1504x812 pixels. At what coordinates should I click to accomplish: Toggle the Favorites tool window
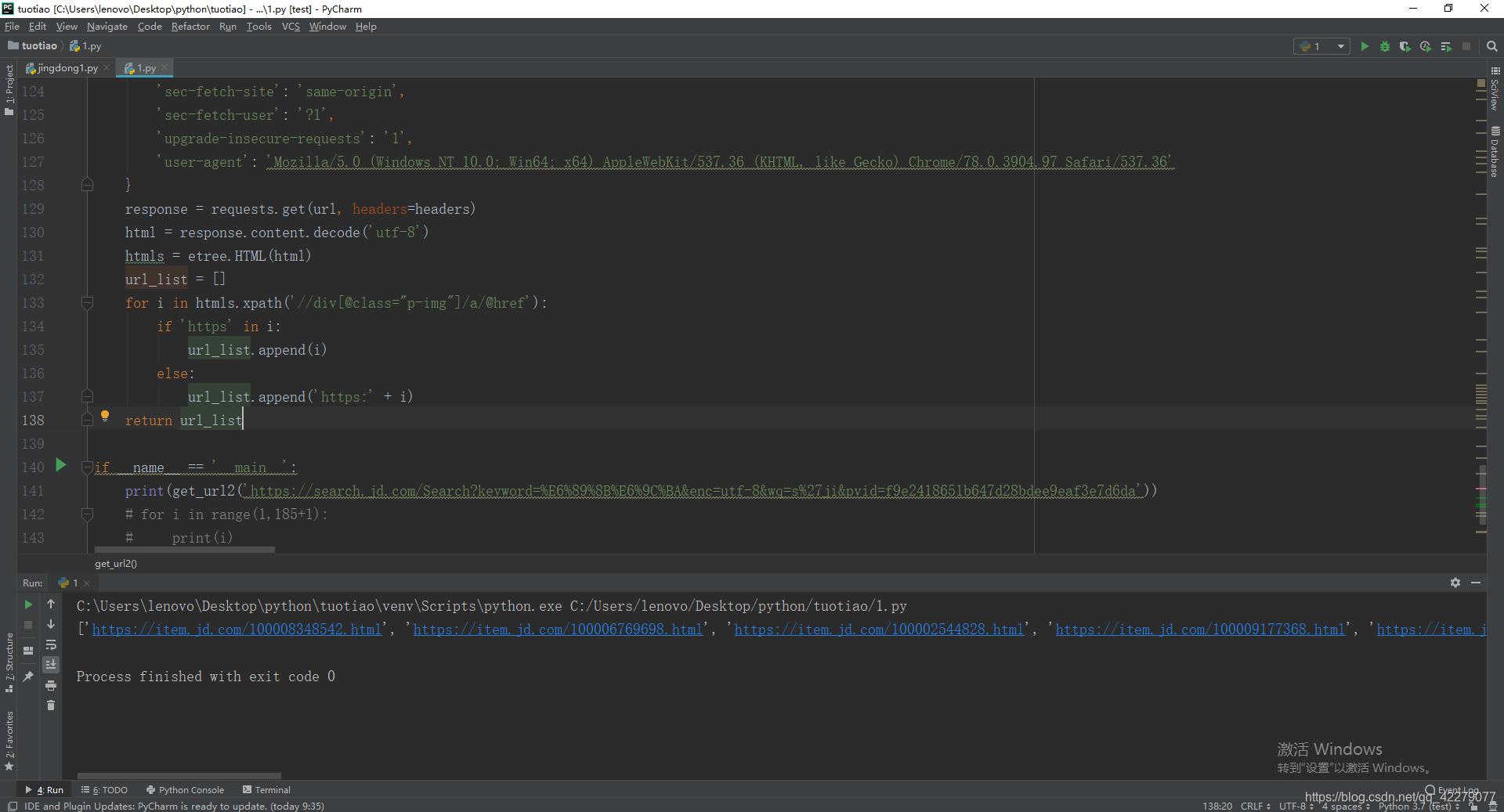(x=9, y=741)
